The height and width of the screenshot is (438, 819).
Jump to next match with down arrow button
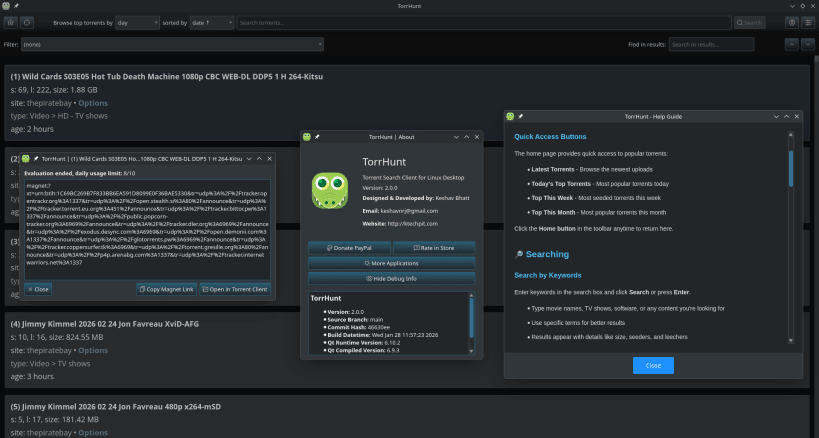(808, 44)
